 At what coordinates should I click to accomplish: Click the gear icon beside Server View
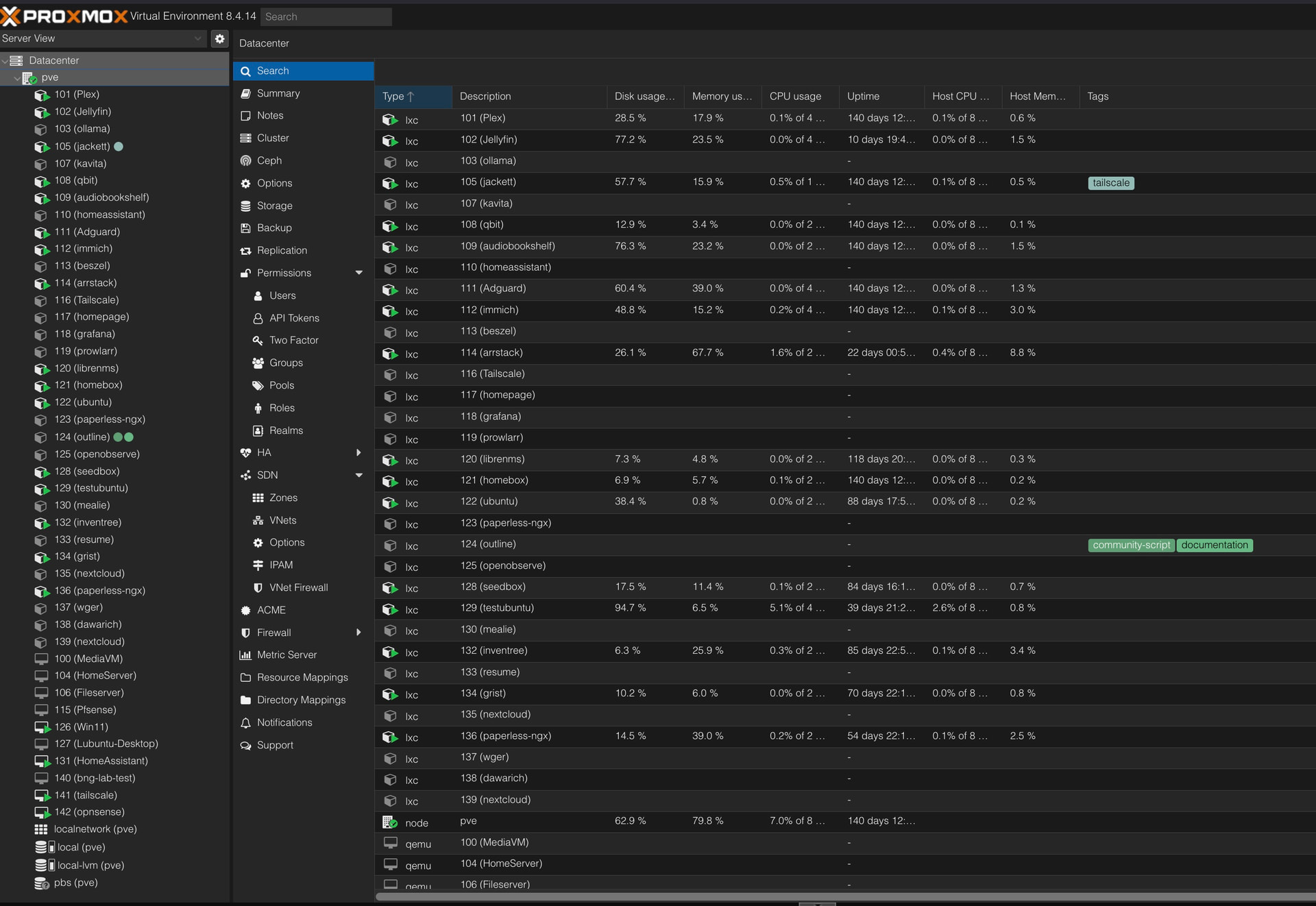(219, 38)
